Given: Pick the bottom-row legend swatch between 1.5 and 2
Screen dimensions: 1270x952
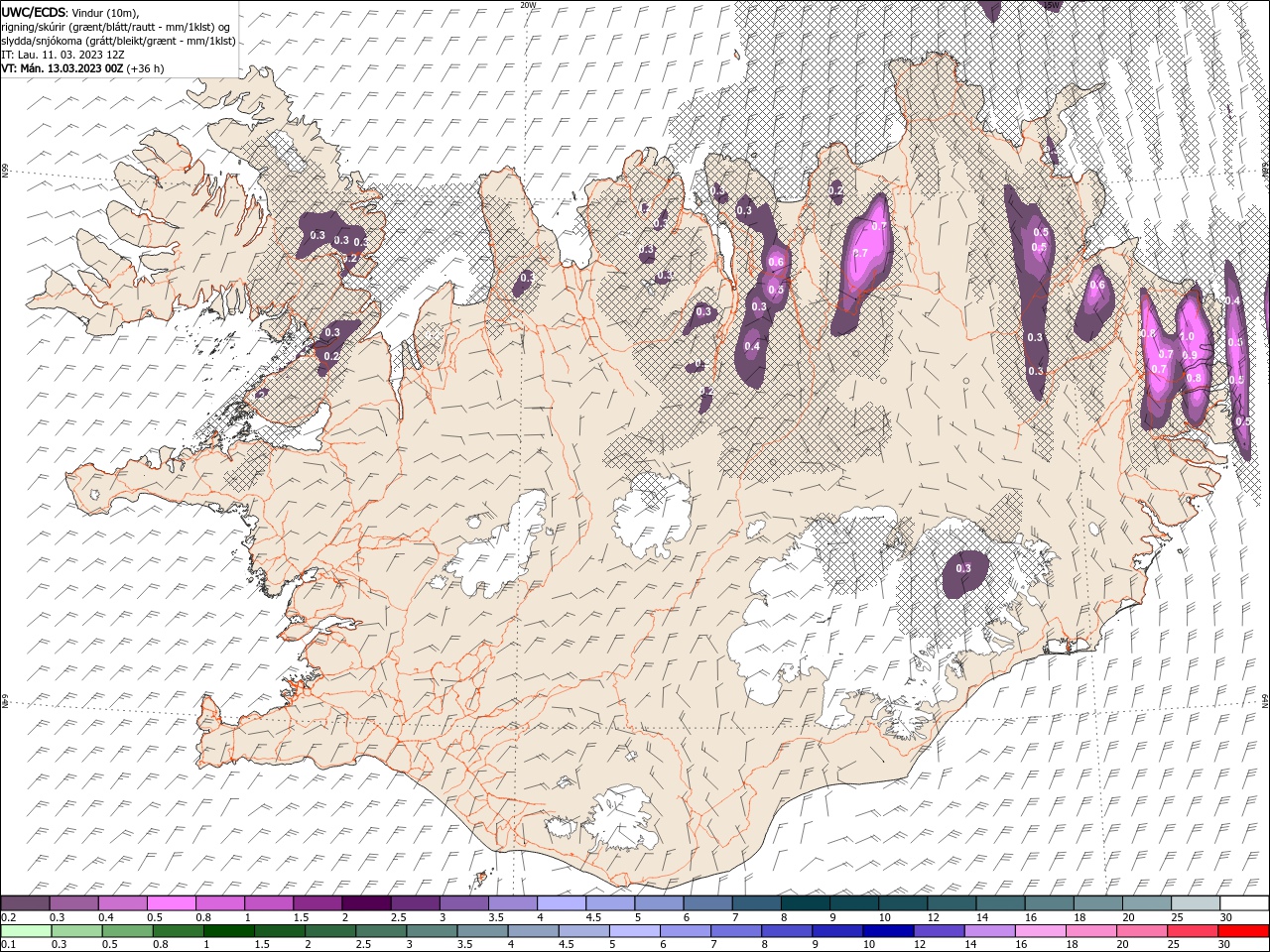Looking at the screenshot, I should (x=279, y=931).
